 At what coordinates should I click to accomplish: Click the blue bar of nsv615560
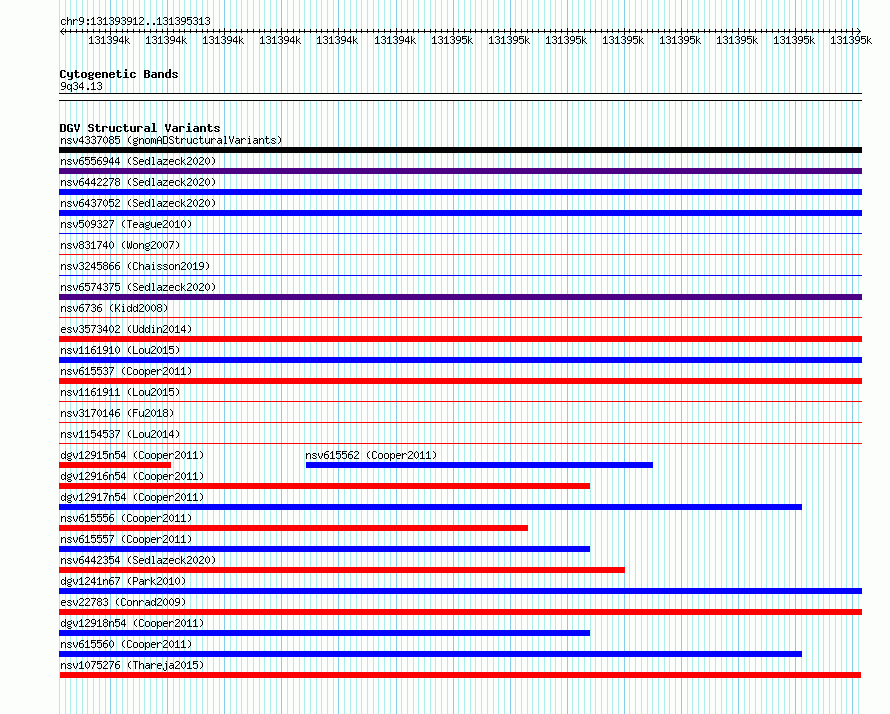tap(430, 654)
